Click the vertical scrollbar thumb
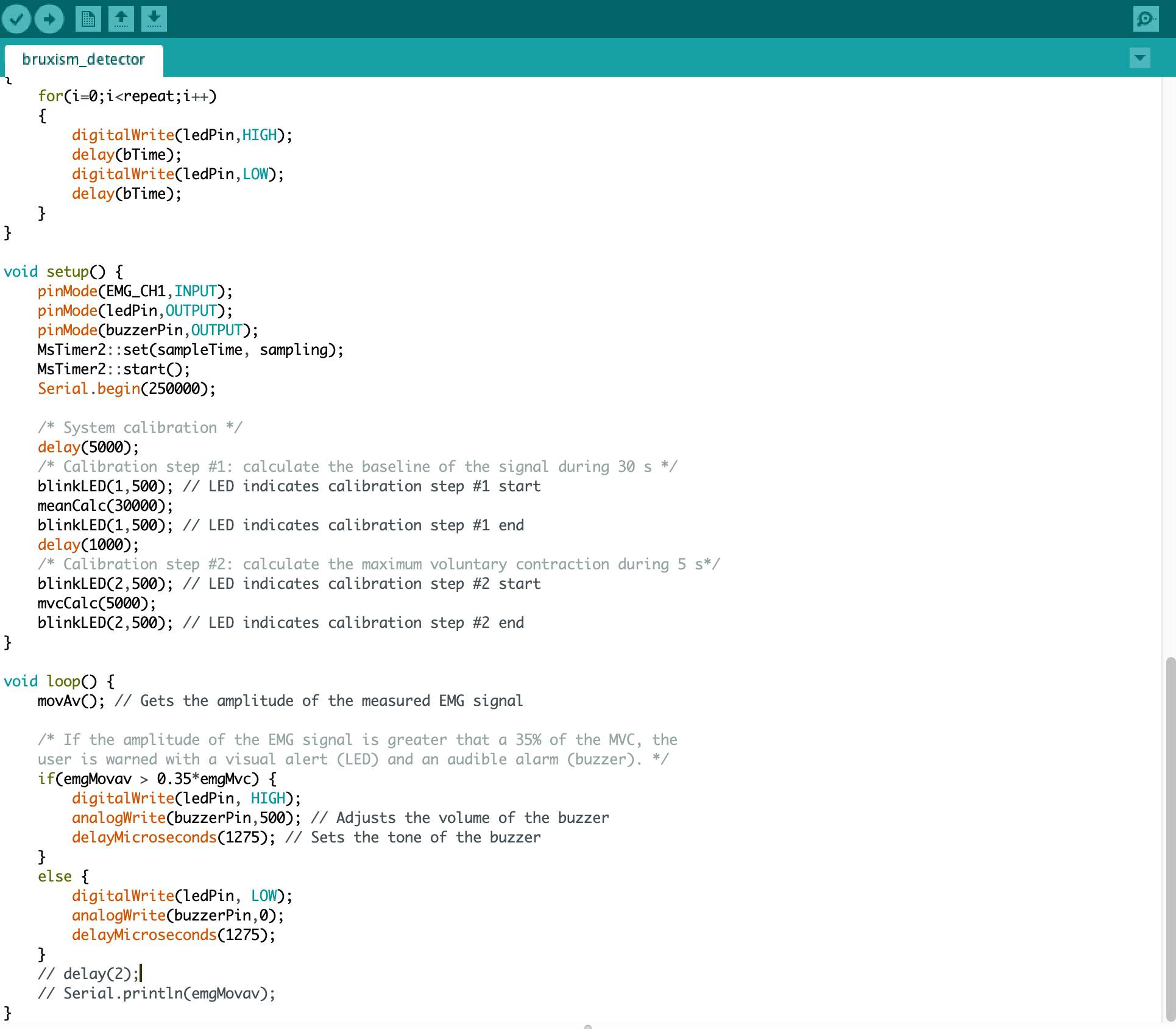Image resolution: width=1176 pixels, height=1029 pixels. pyautogui.click(x=1170, y=839)
